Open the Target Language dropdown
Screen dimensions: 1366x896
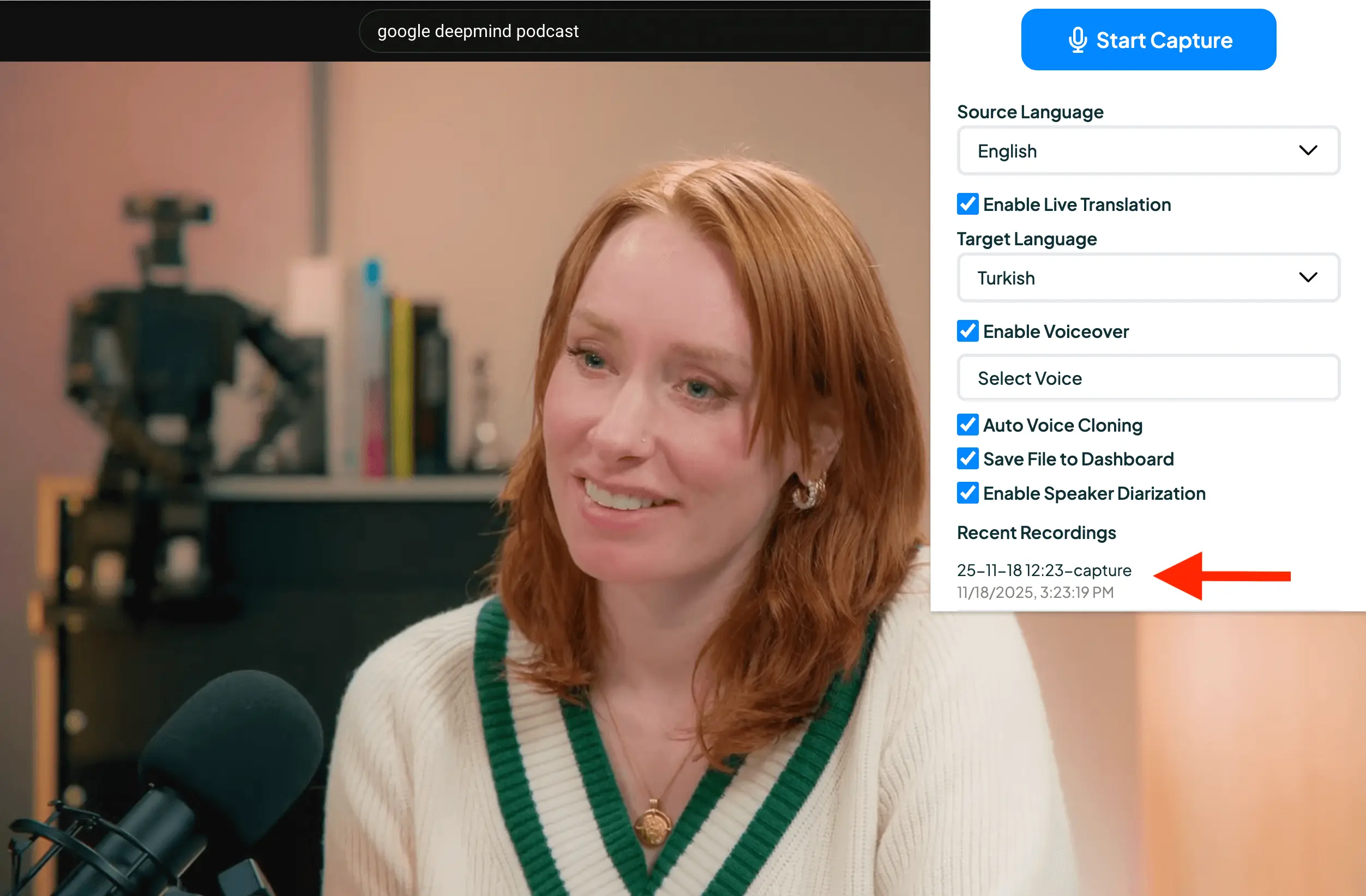pos(1148,277)
